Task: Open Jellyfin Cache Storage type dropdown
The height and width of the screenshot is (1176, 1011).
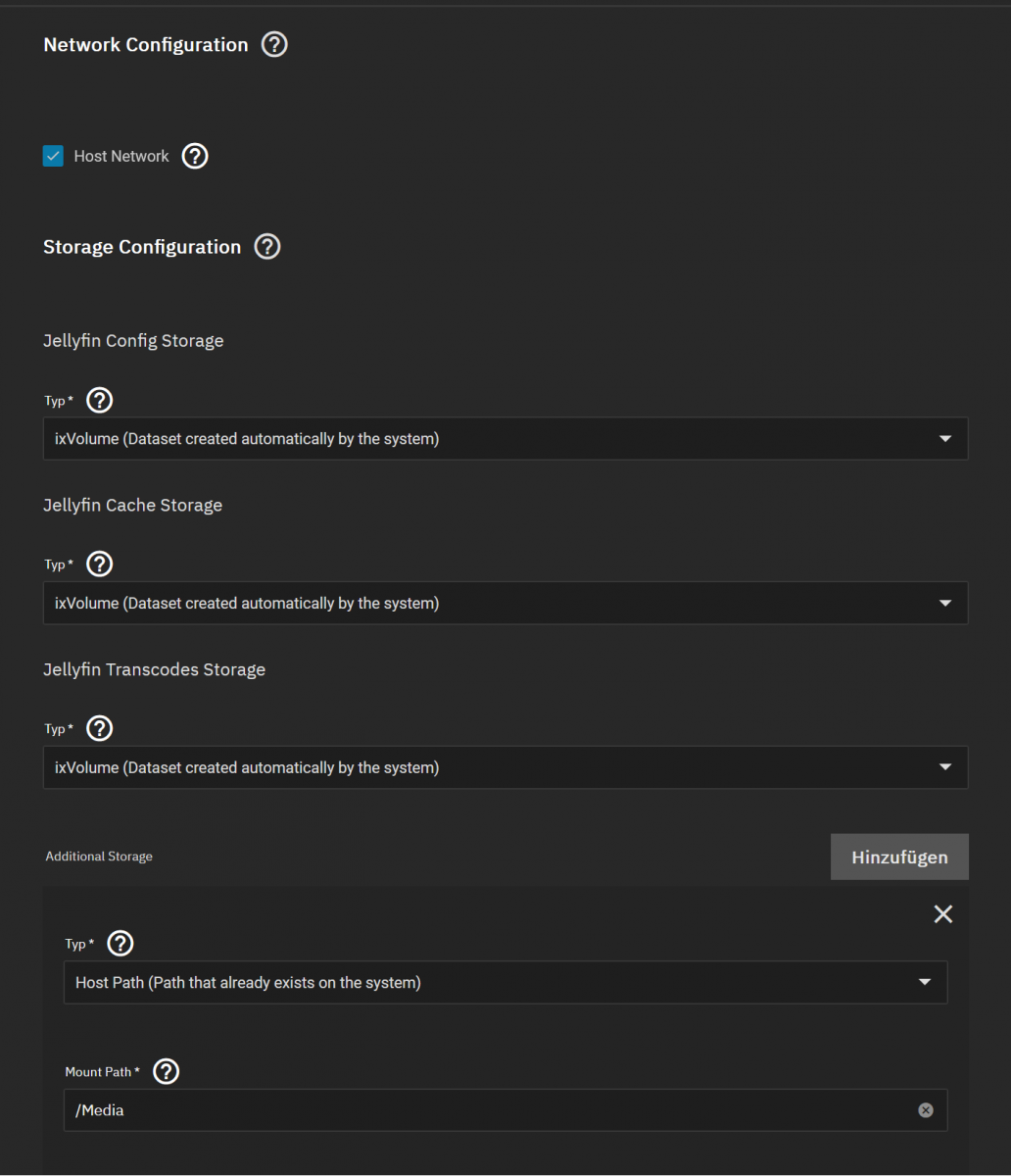Action: pos(505,603)
